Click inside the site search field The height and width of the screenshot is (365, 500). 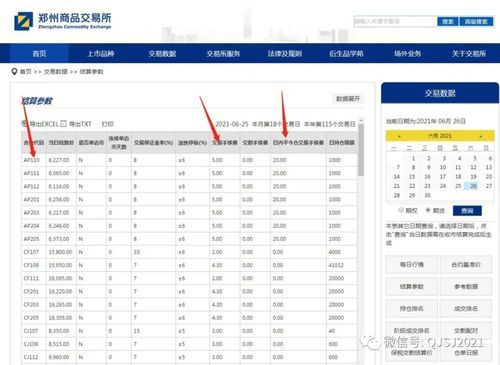click(395, 21)
